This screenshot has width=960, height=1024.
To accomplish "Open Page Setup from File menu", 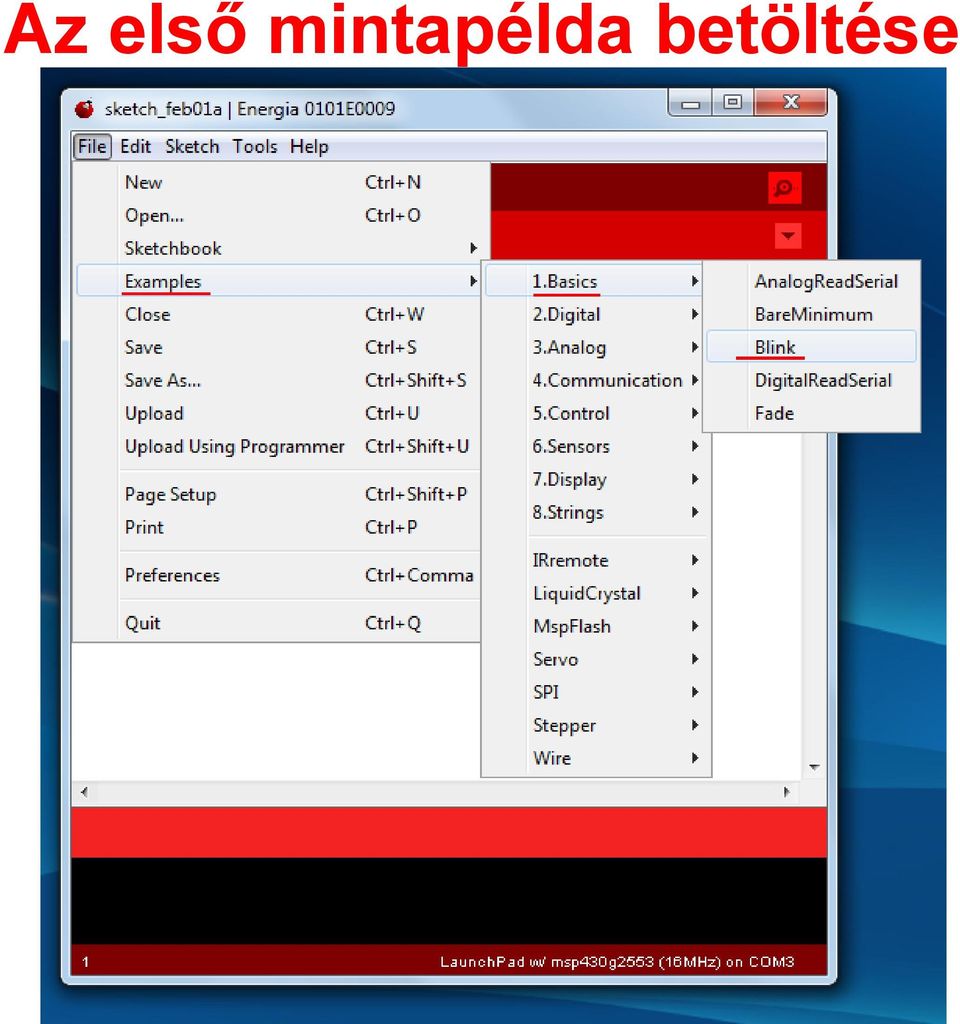I will coord(278,494).
